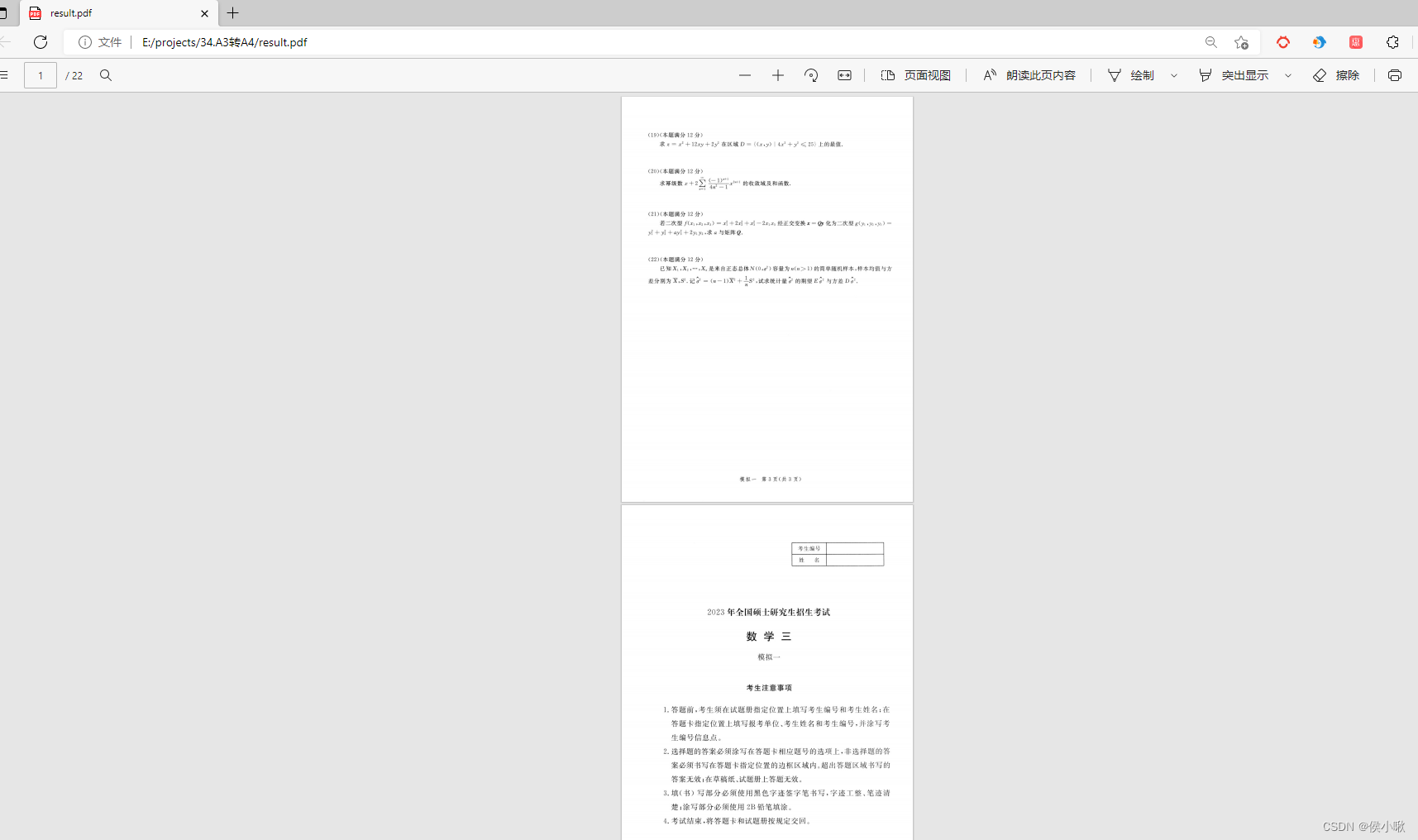Rotate the PDF page
1418x840 pixels.
[x=811, y=75]
